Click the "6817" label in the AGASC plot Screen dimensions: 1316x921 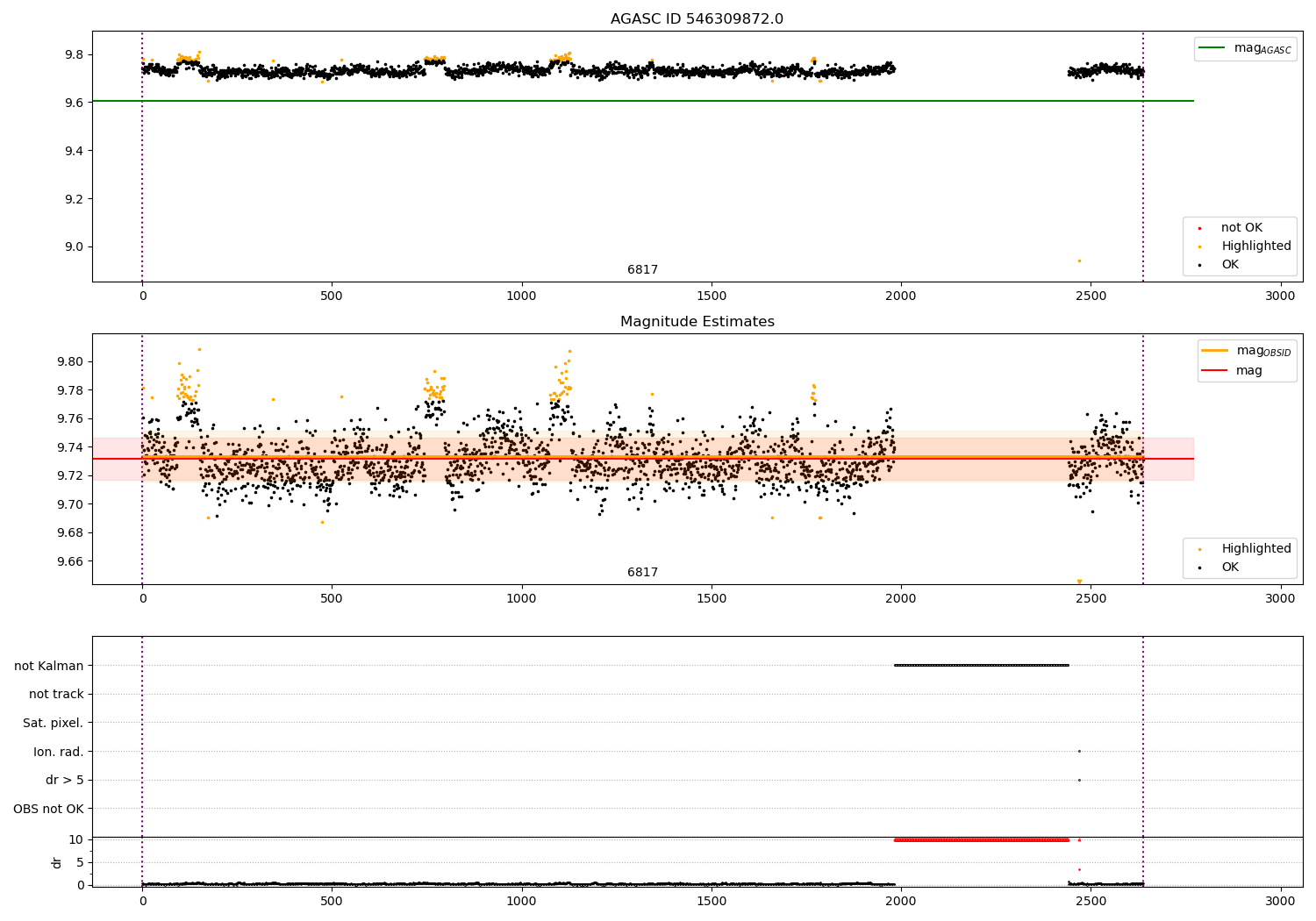pos(642,270)
